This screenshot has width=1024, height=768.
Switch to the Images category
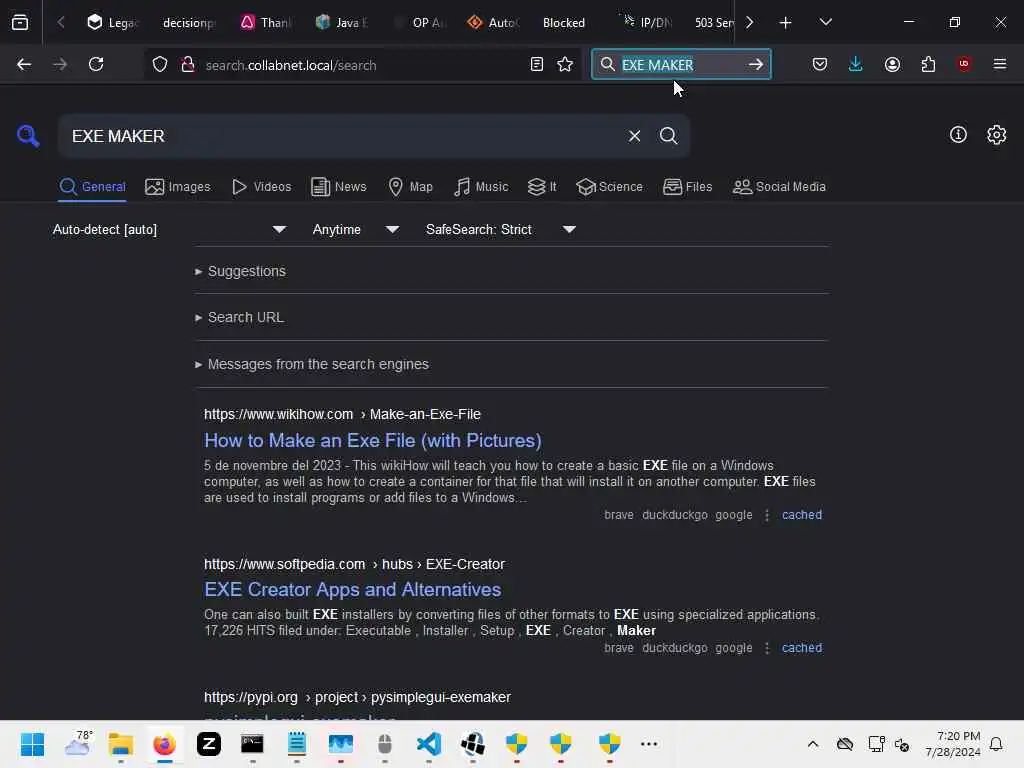(x=178, y=187)
